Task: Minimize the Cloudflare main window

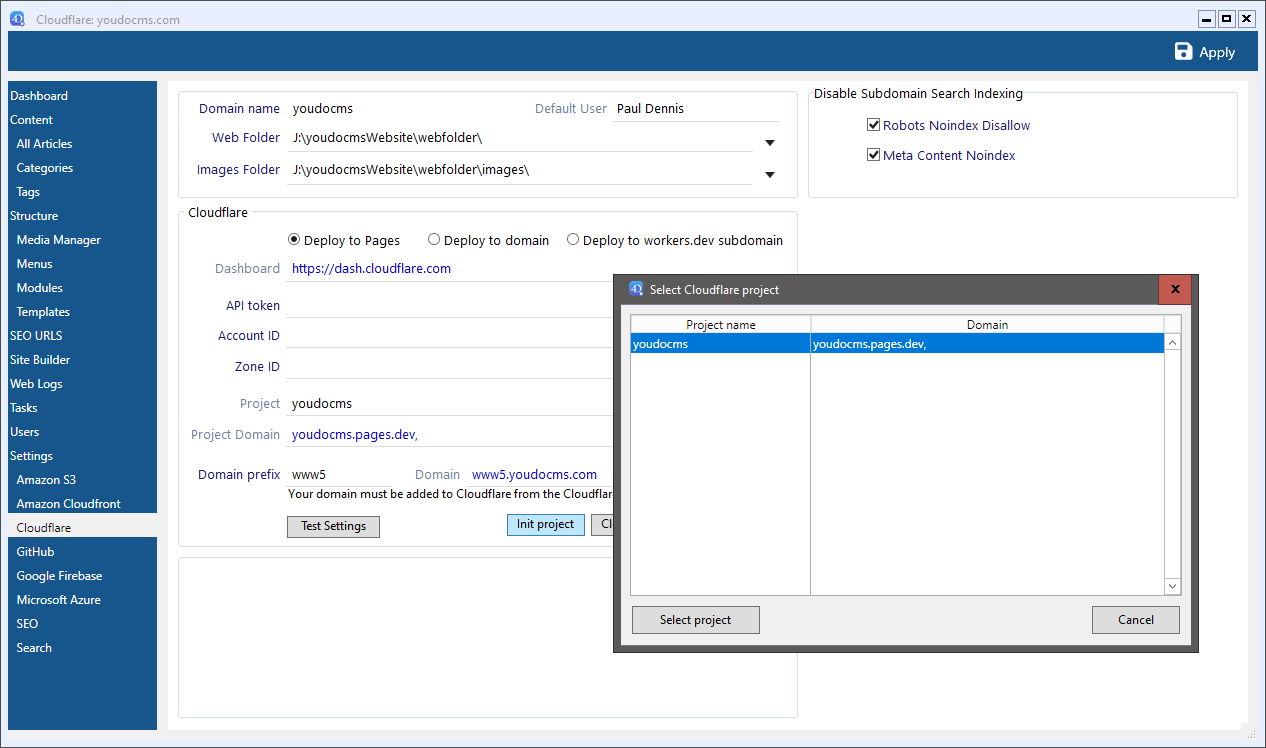Action: pyautogui.click(x=1207, y=19)
